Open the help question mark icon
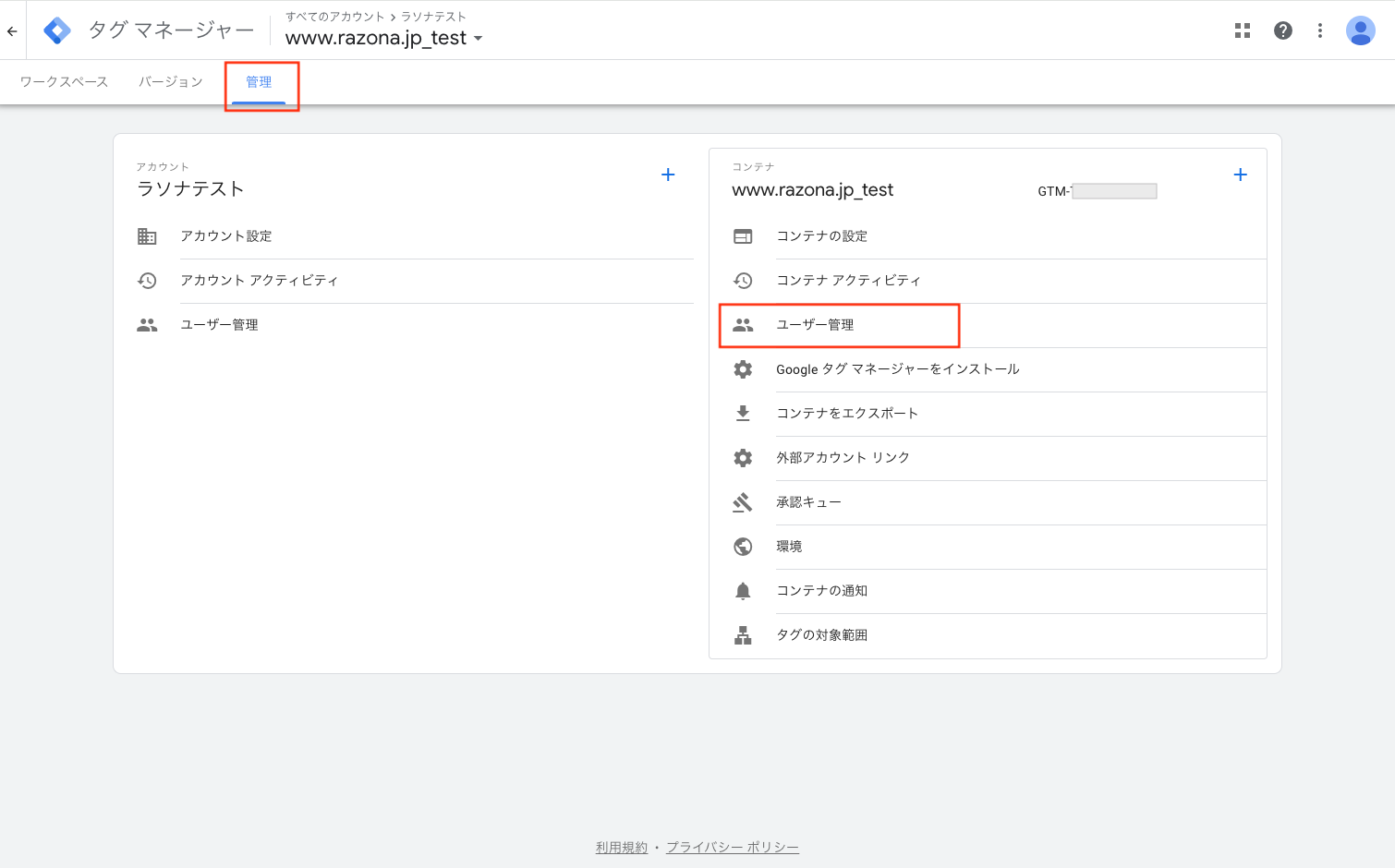Screen dimensions: 1395x868 click(x=1283, y=30)
